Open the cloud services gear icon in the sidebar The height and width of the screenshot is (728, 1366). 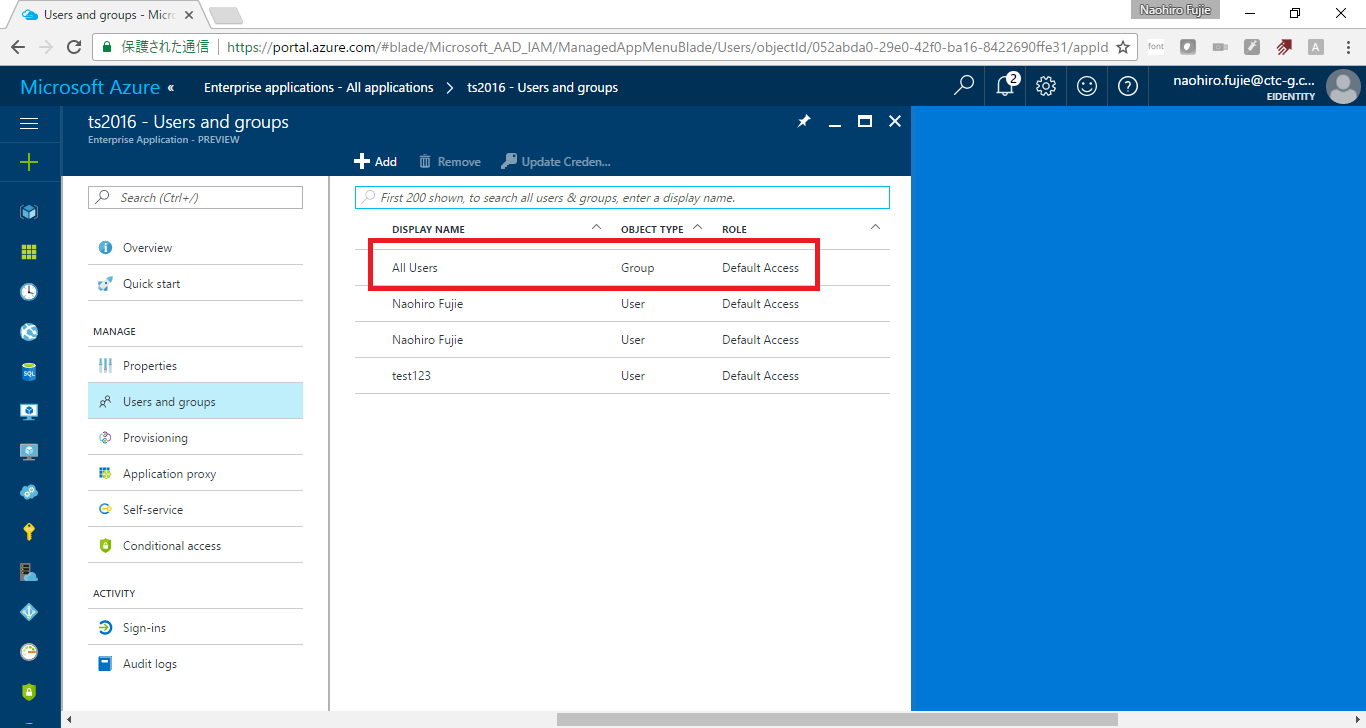(29, 492)
